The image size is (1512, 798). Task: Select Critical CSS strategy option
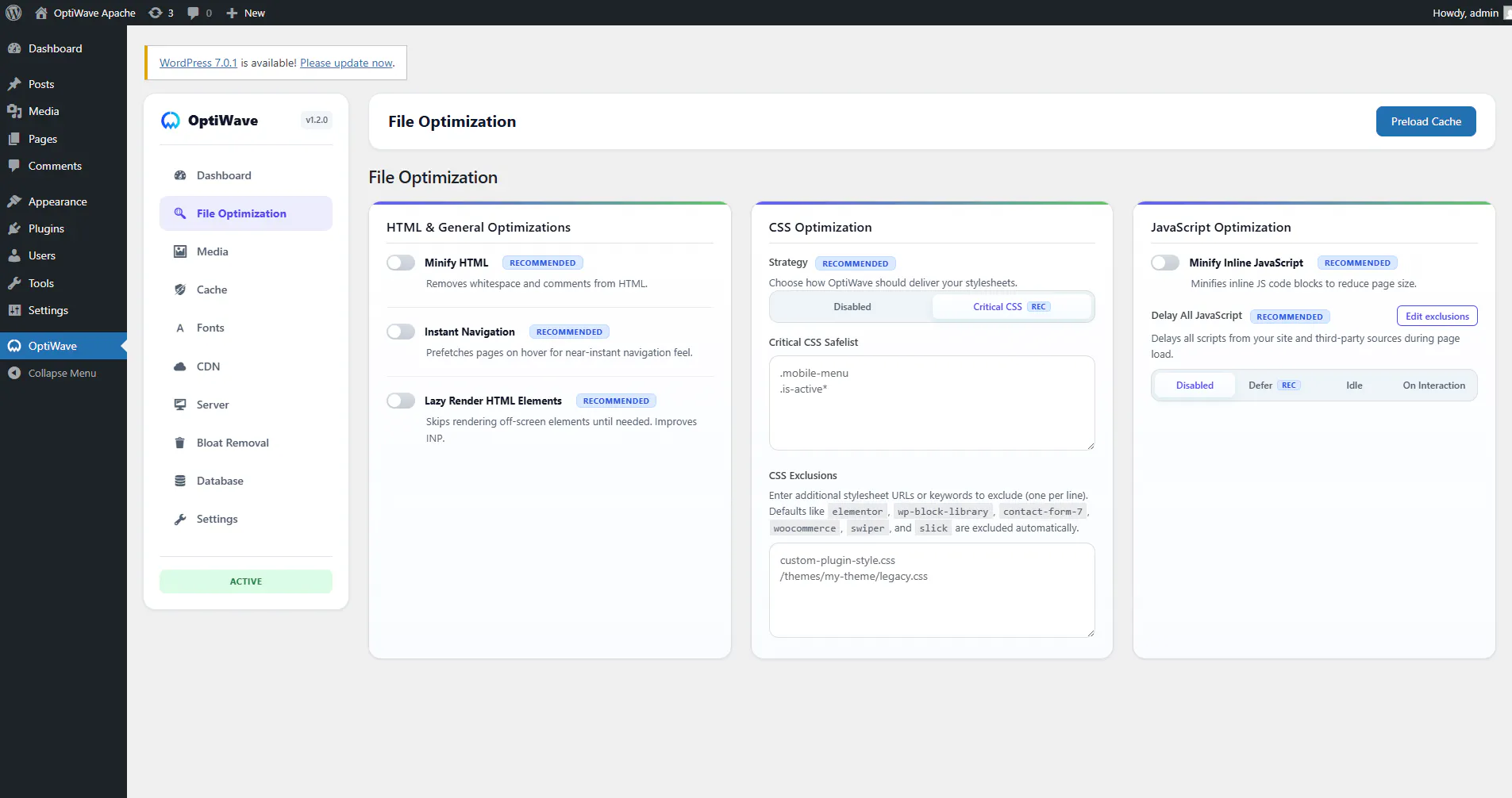tap(1011, 307)
